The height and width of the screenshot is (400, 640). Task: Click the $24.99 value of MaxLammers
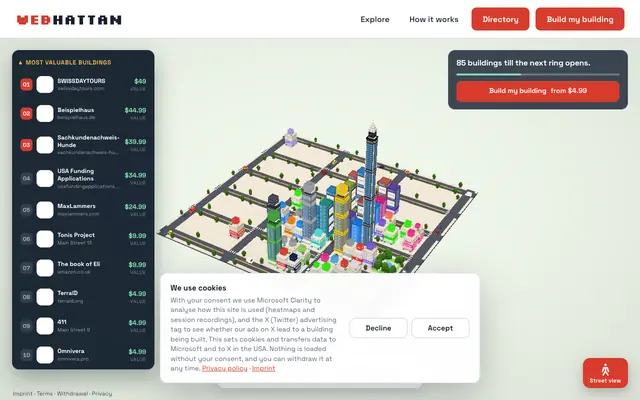coord(135,207)
